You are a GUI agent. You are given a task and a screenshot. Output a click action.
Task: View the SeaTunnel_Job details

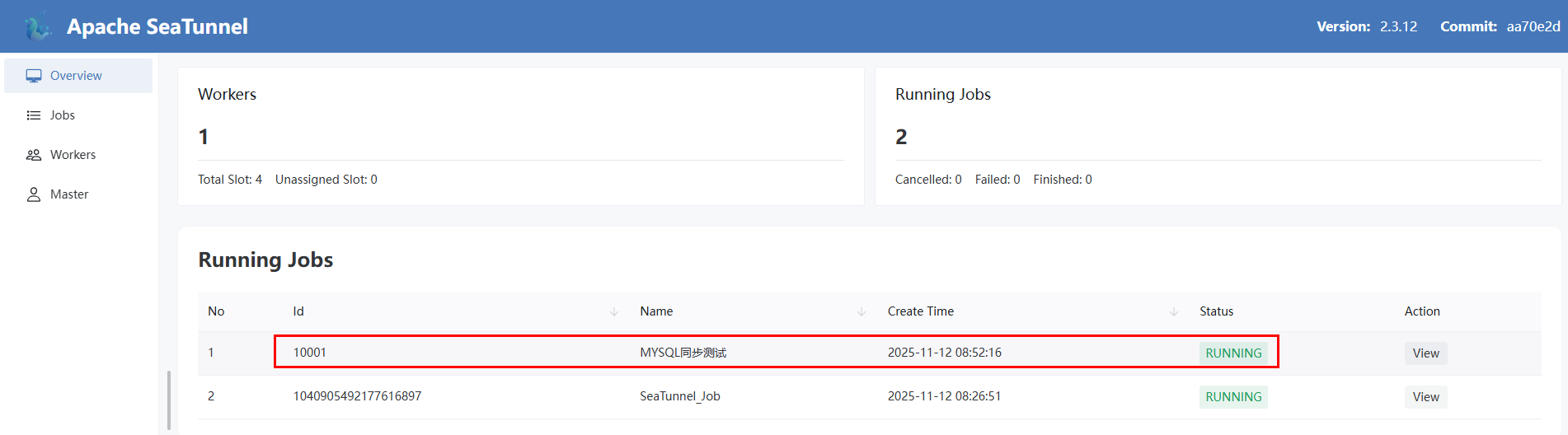coord(1425,397)
